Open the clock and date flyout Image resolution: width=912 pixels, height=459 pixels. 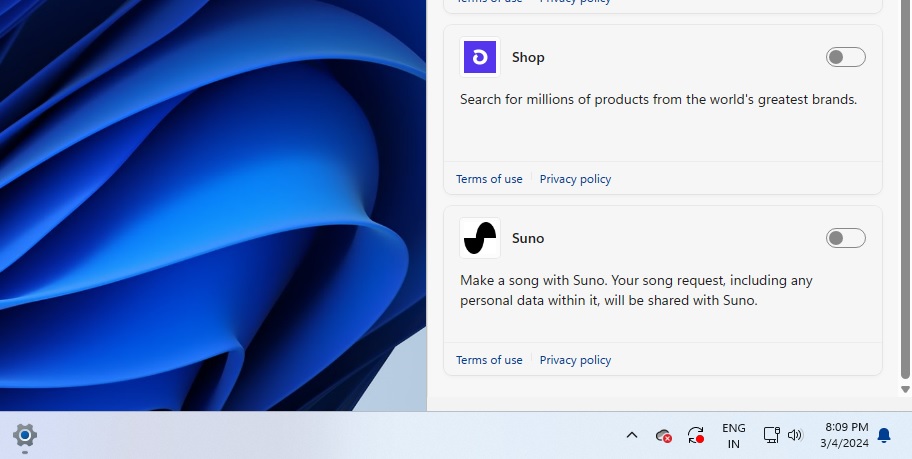845,435
